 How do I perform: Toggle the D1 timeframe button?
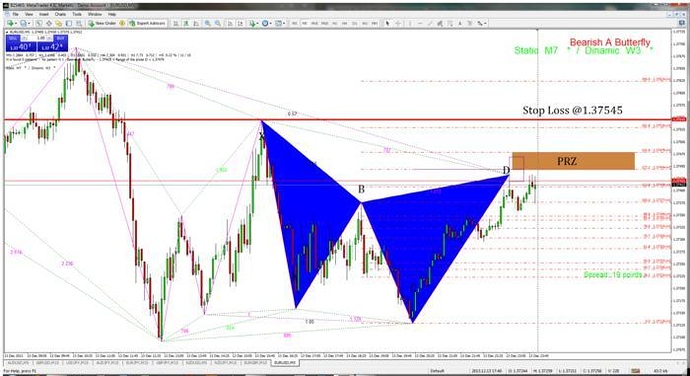coord(355,23)
